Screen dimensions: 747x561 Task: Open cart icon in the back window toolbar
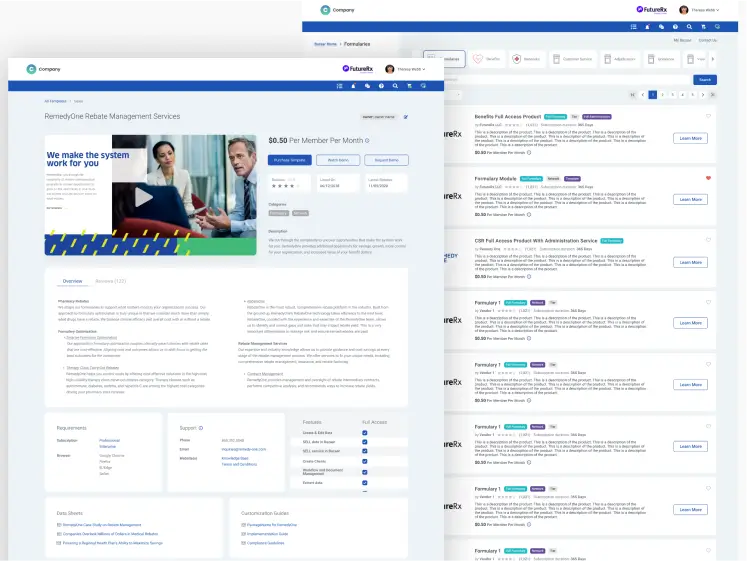703,27
